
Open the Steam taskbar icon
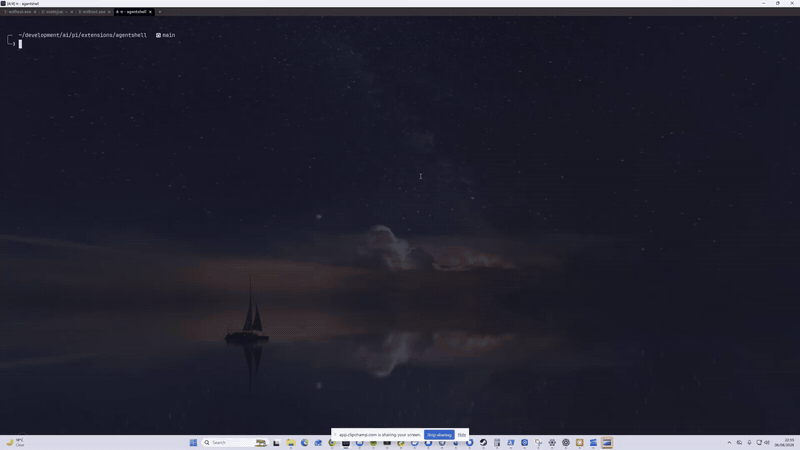[483, 442]
